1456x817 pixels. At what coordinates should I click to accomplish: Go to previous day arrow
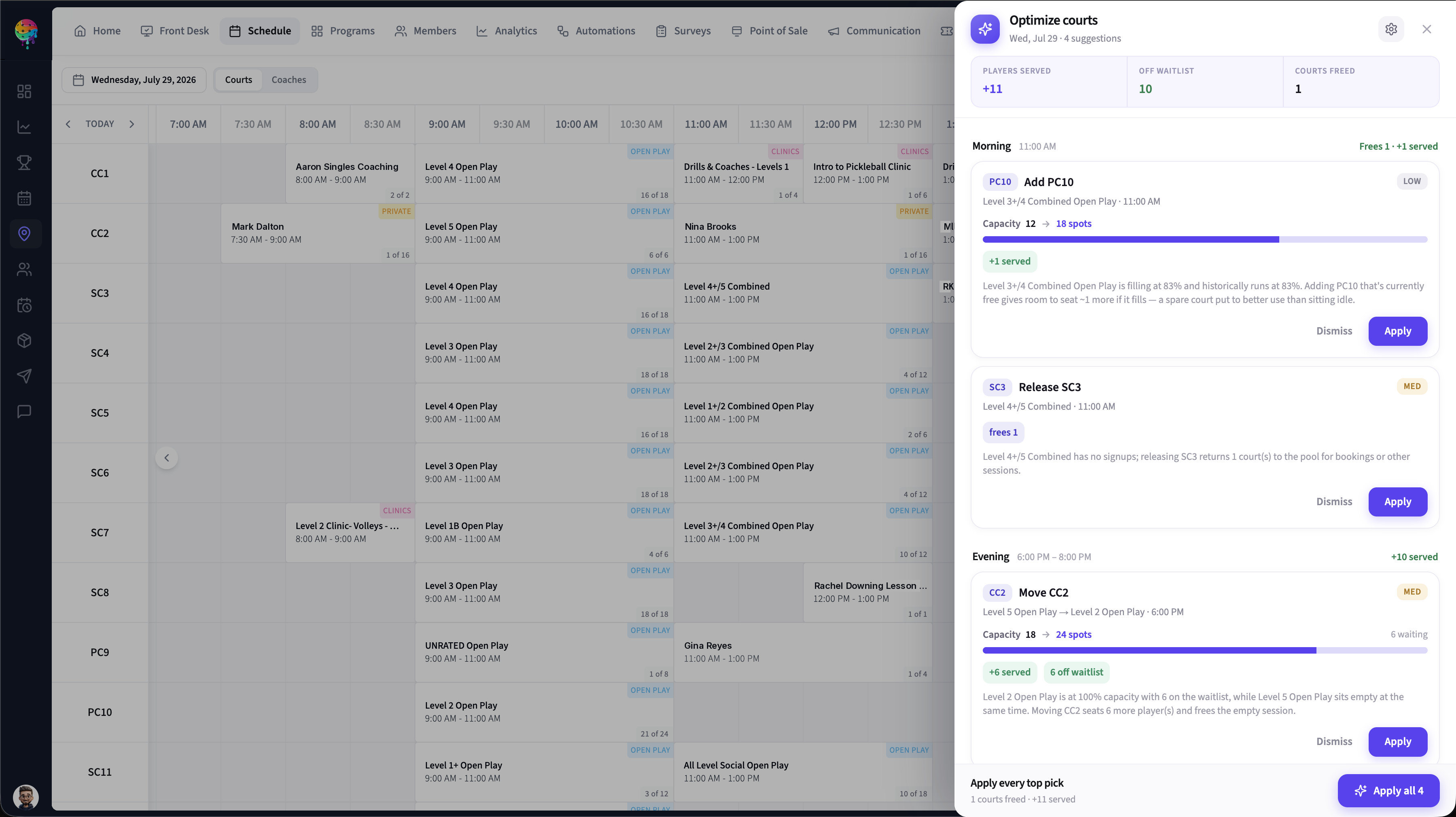(x=68, y=124)
